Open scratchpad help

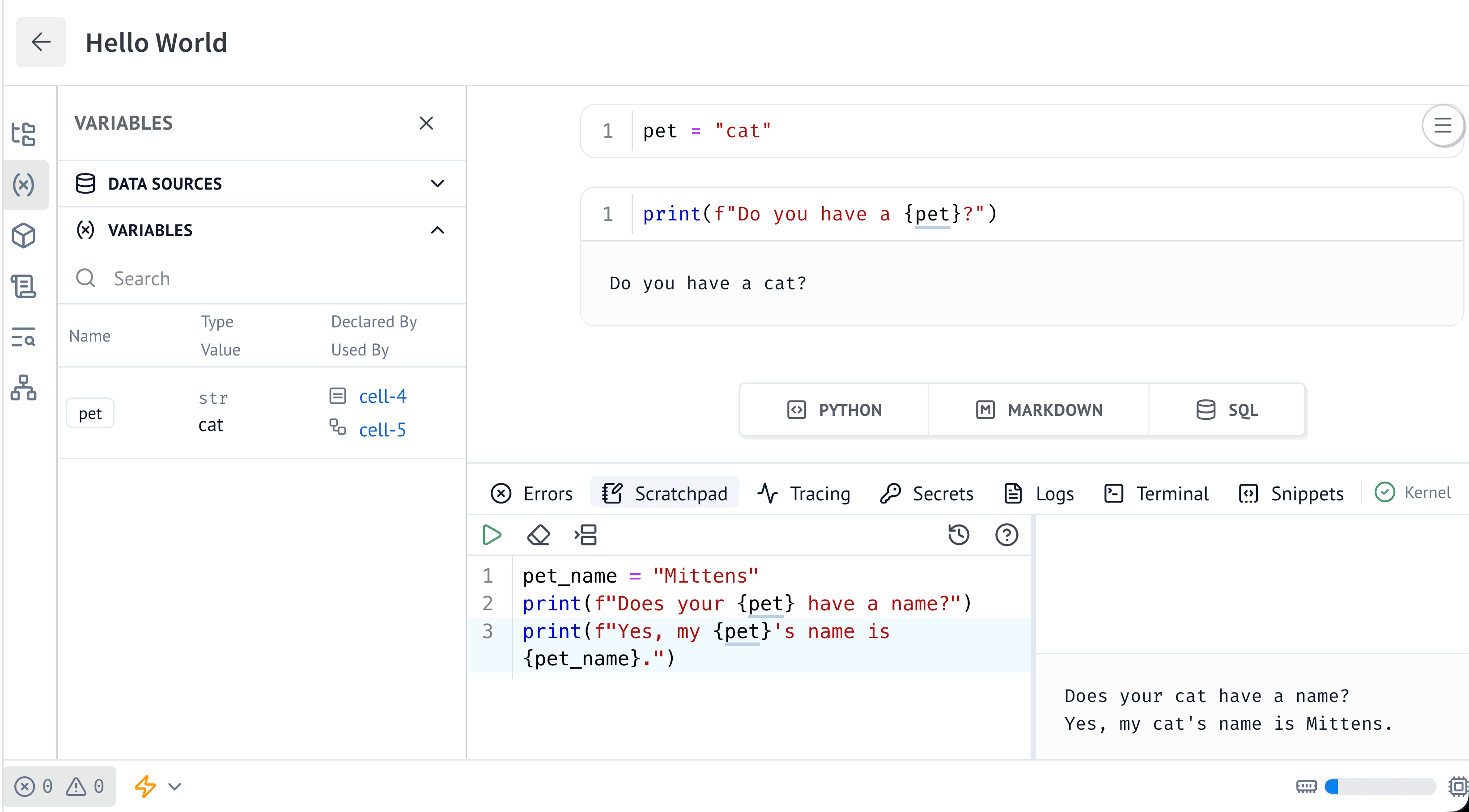point(1006,535)
